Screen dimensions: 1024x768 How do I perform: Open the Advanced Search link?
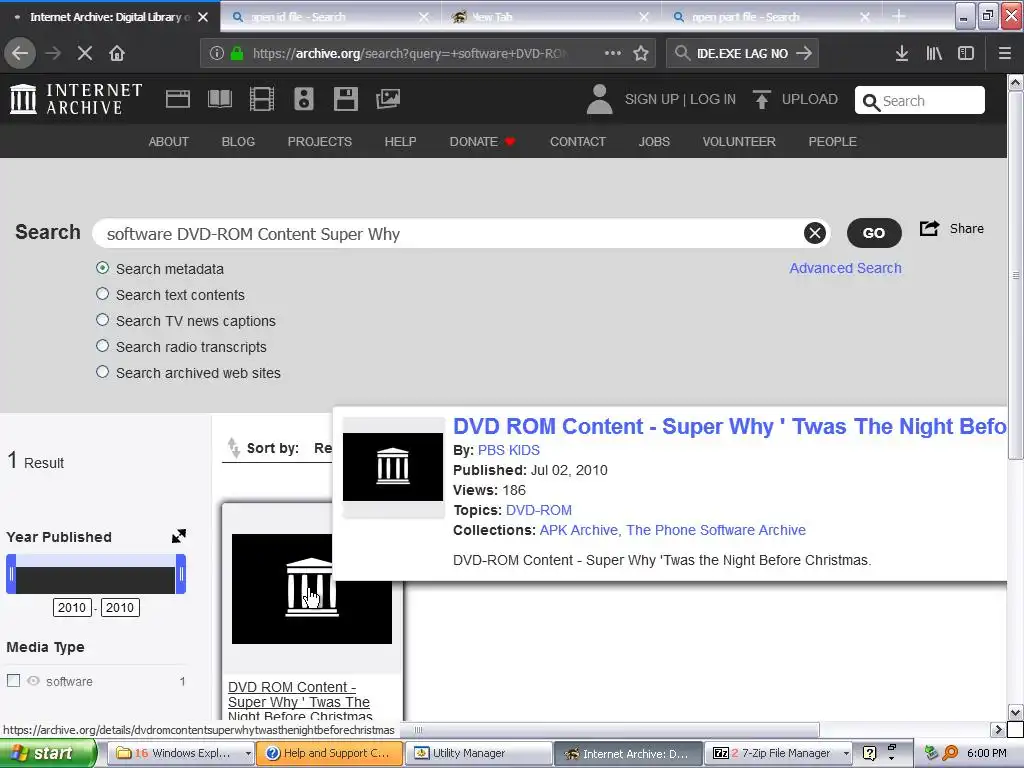(845, 268)
